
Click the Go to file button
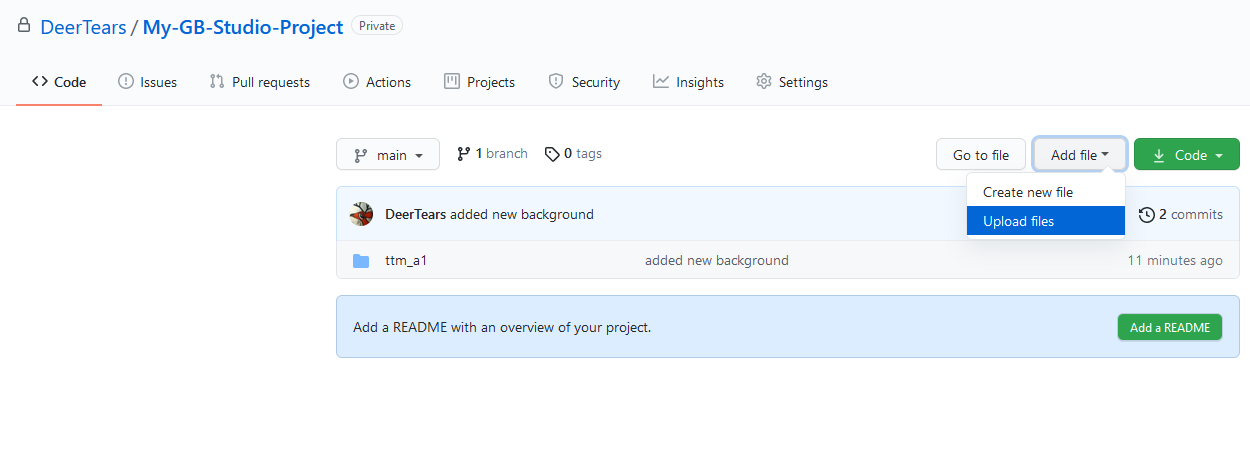coord(981,155)
